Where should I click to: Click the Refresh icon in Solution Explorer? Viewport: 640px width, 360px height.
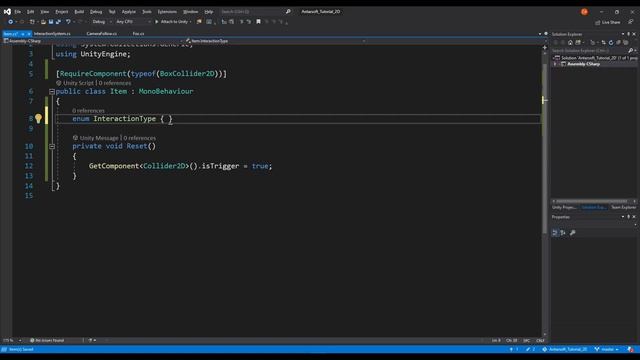tap(611, 42)
